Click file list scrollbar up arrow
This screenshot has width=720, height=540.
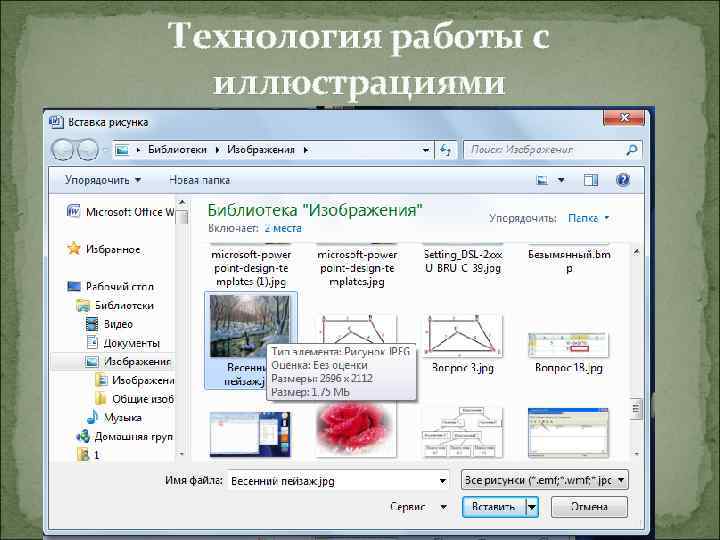(x=636, y=251)
